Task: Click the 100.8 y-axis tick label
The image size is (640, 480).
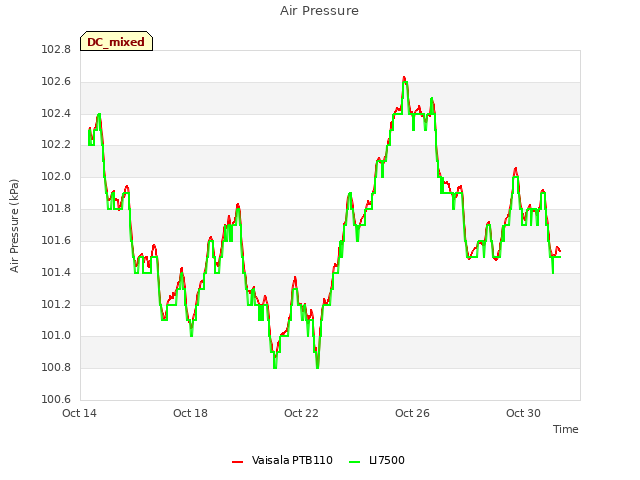Action: (x=56, y=368)
